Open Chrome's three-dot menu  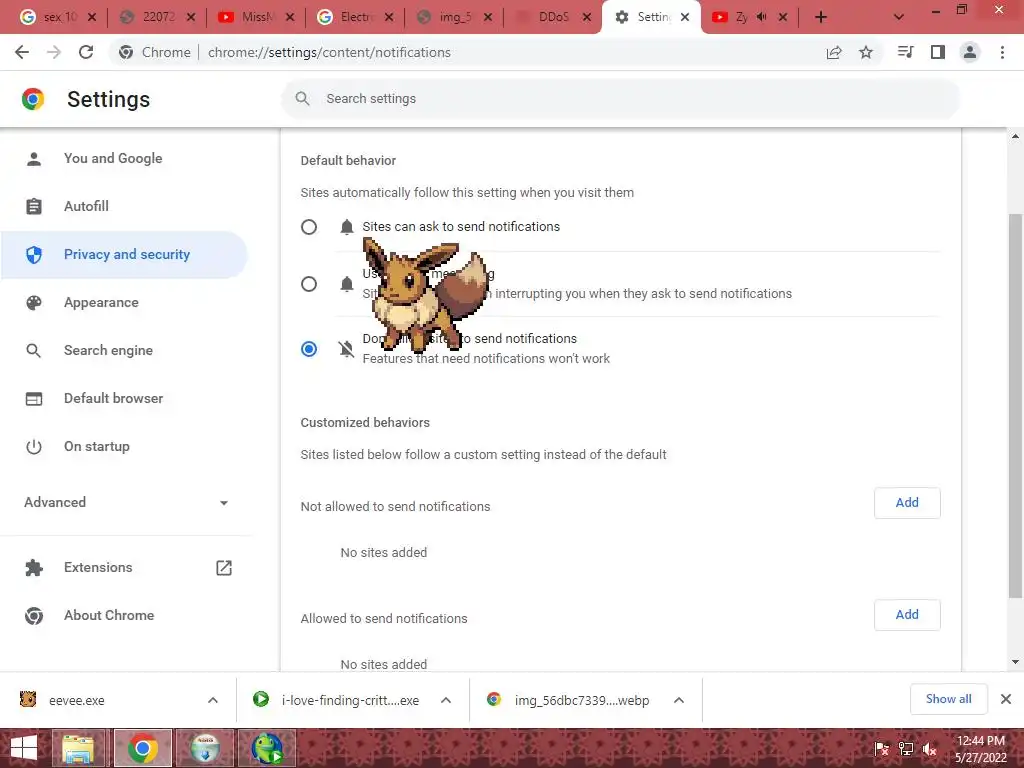(x=1002, y=52)
